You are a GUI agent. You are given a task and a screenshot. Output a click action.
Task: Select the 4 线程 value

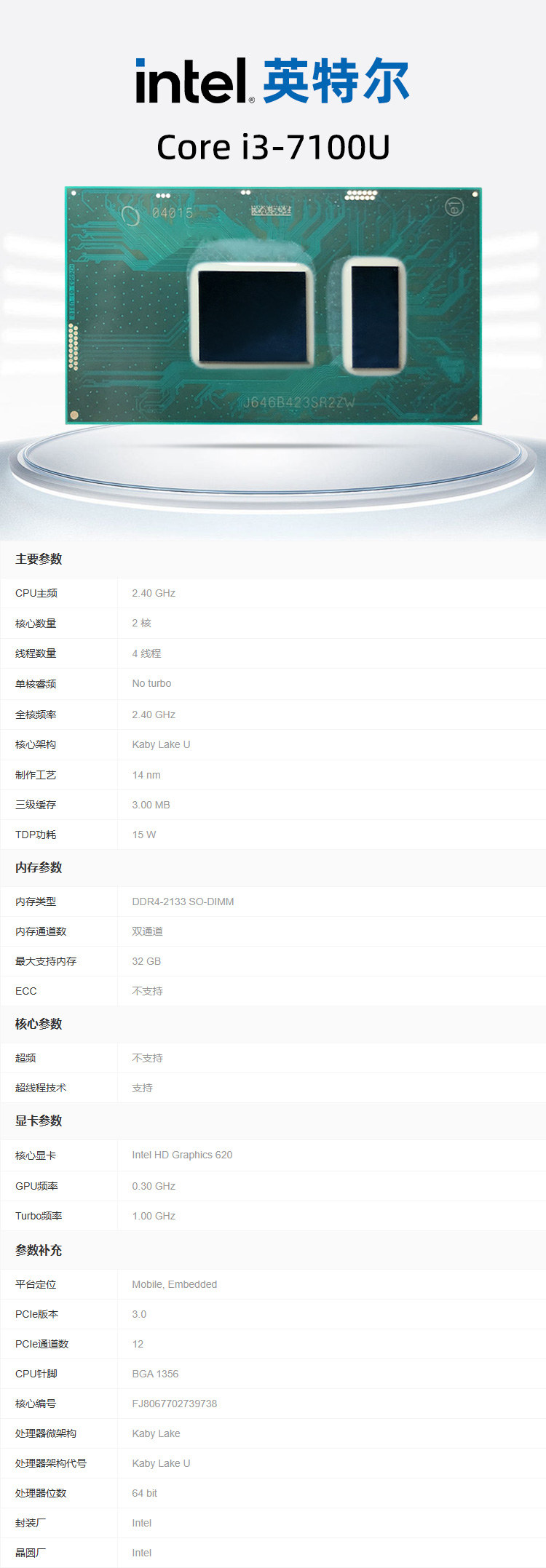pos(146,653)
